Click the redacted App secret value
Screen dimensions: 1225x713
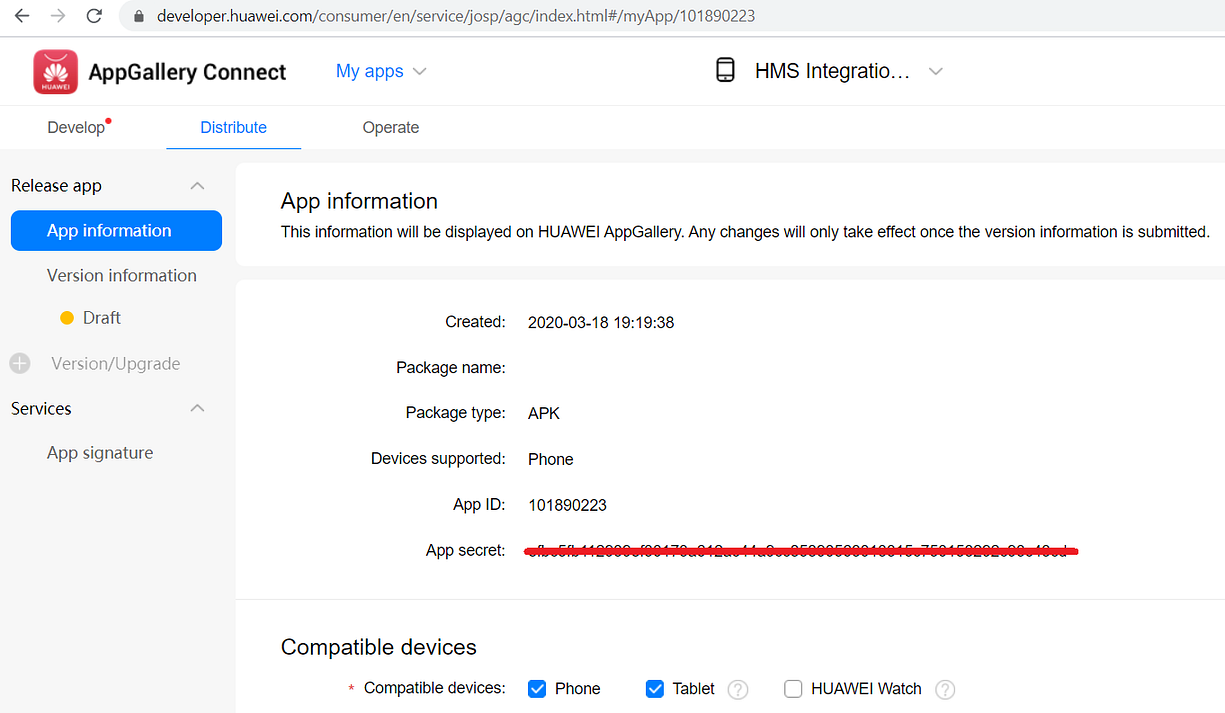[802, 551]
